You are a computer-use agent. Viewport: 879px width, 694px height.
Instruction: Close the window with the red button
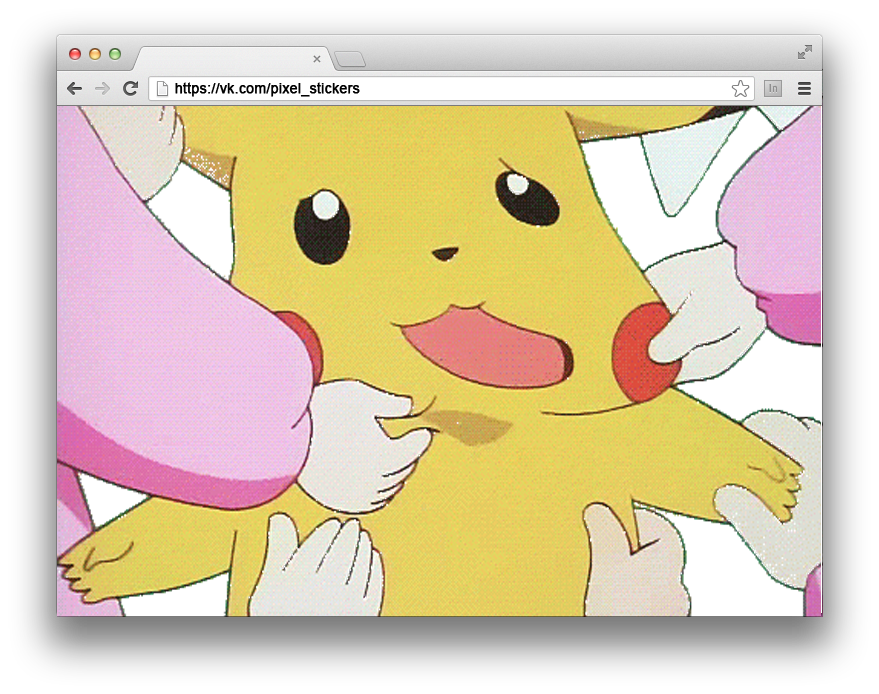click(x=75, y=54)
